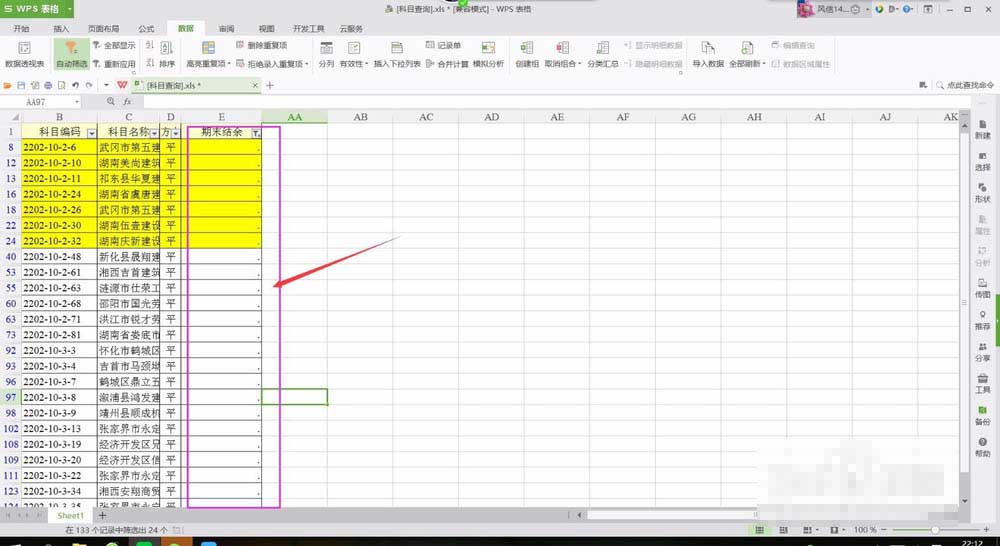Select the AA column header
1000x546 pixels.
tap(295, 117)
